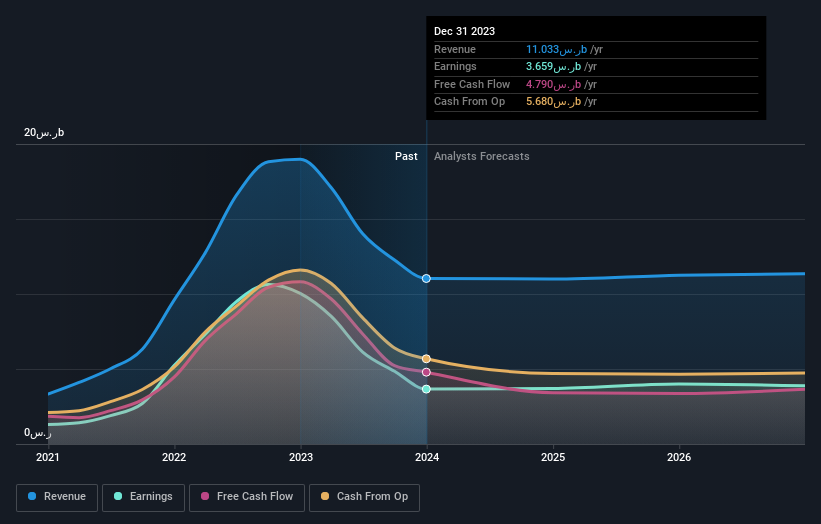Click the Revenue value 11.033 in tooltip

point(557,49)
